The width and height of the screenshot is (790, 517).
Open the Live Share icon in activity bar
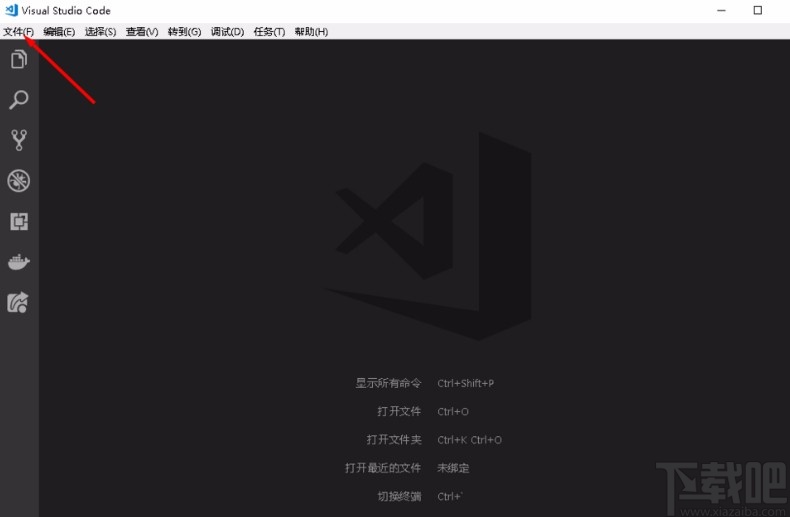pos(18,302)
